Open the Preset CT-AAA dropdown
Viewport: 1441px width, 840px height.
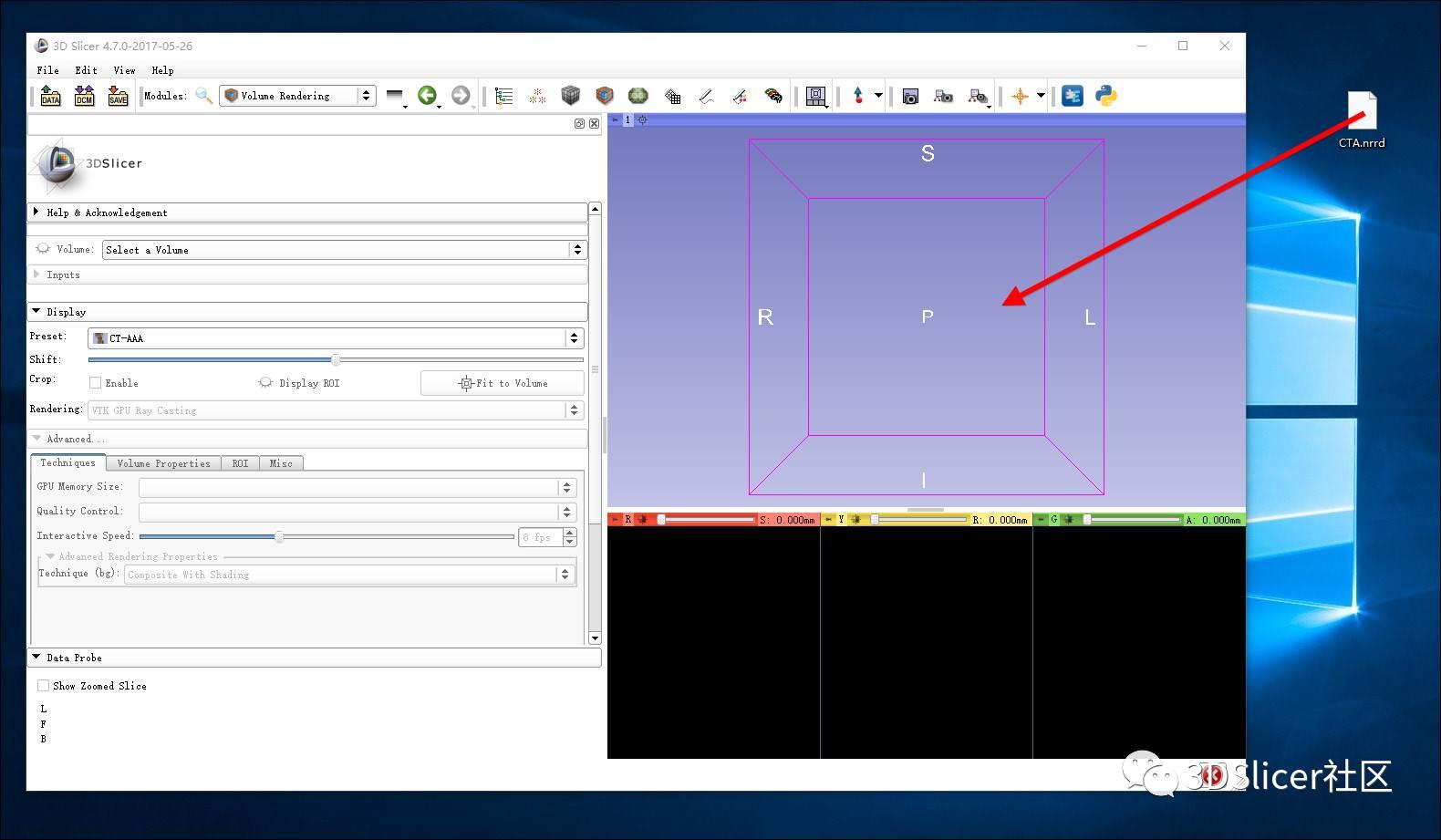pyautogui.click(x=336, y=338)
